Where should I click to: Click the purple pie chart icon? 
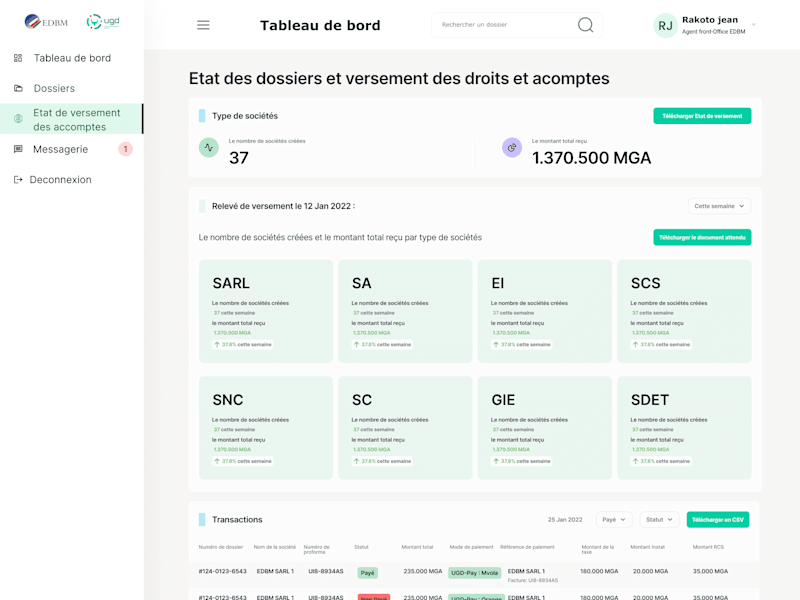512,147
